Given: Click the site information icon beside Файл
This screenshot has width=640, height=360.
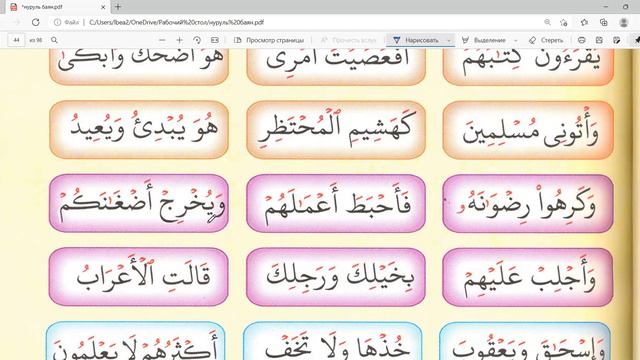Looking at the screenshot, I should 58,22.
